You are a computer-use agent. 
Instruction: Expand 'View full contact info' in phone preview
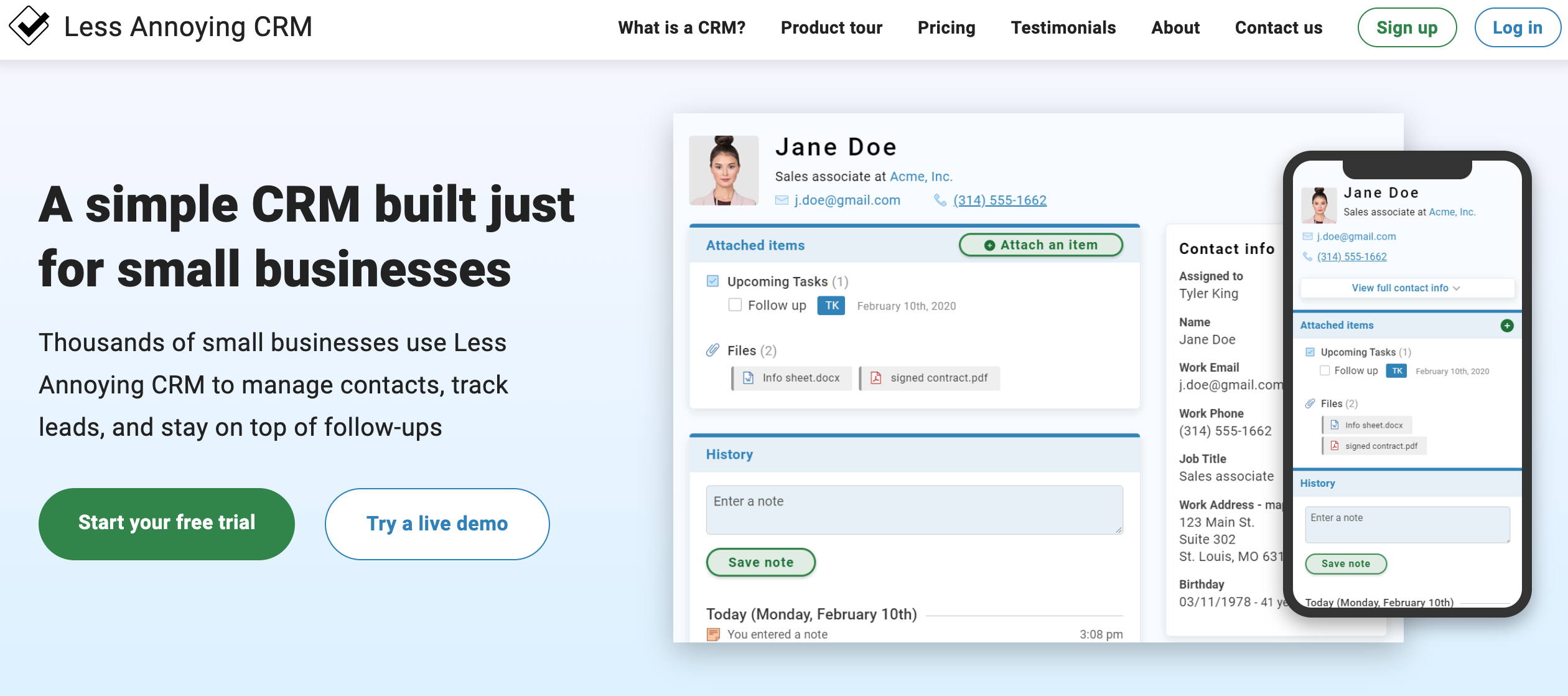(x=1407, y=288)
